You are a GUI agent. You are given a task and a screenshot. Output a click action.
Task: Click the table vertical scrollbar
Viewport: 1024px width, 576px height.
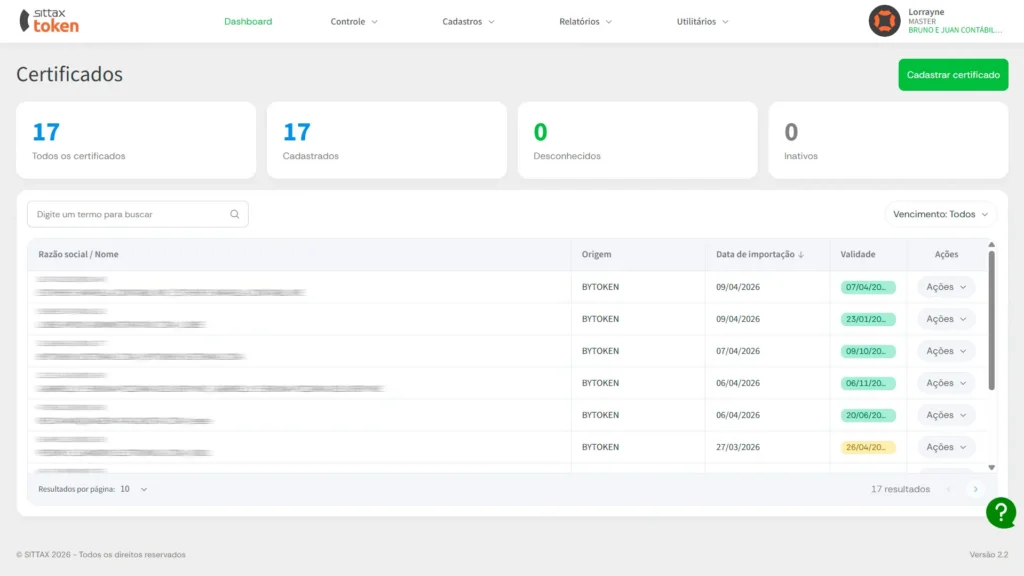(991, 320)
